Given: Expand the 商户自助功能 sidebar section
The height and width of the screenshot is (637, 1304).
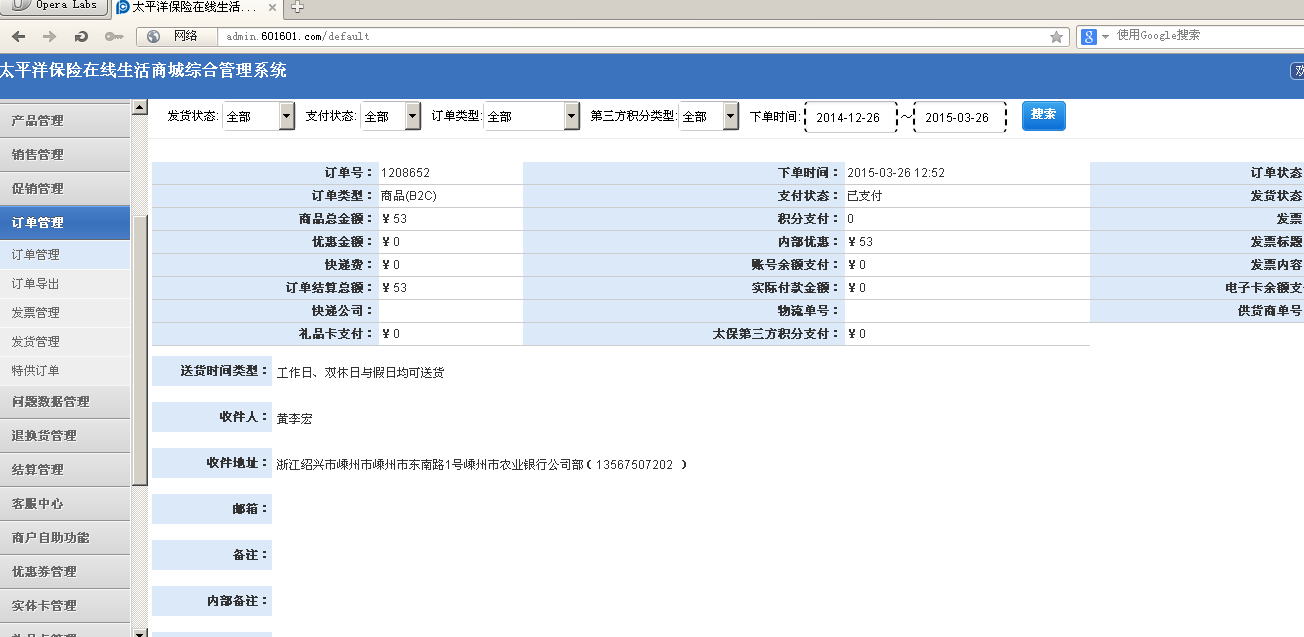Looking at the screenshot, I should (65, 537).
